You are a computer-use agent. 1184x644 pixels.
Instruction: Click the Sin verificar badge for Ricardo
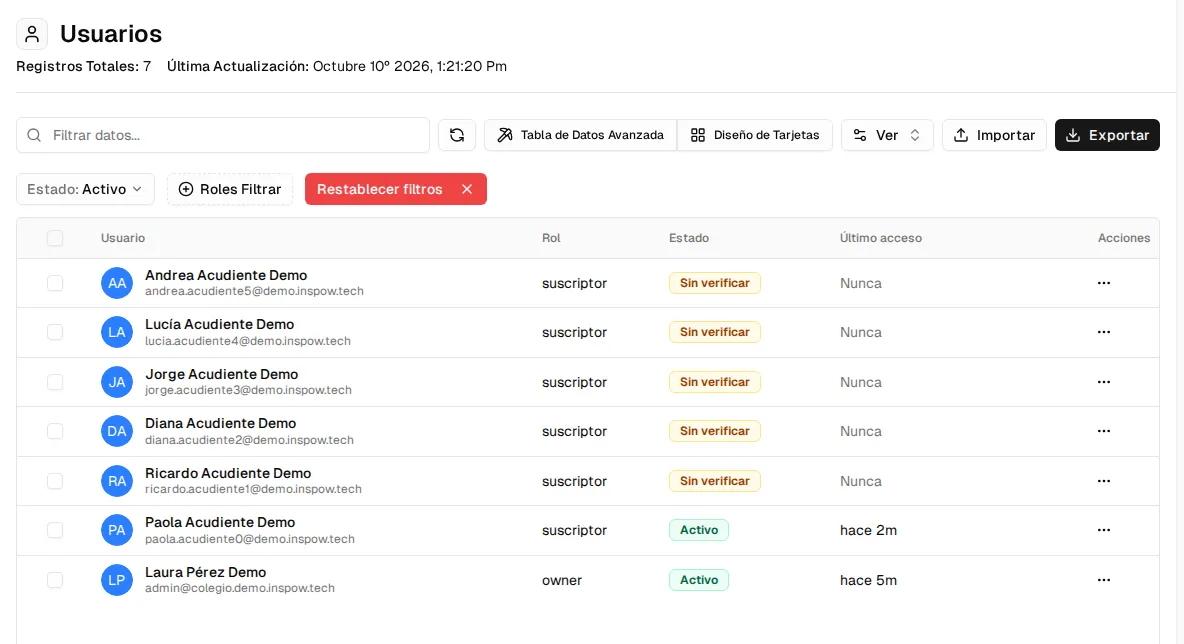pos(714,481)
